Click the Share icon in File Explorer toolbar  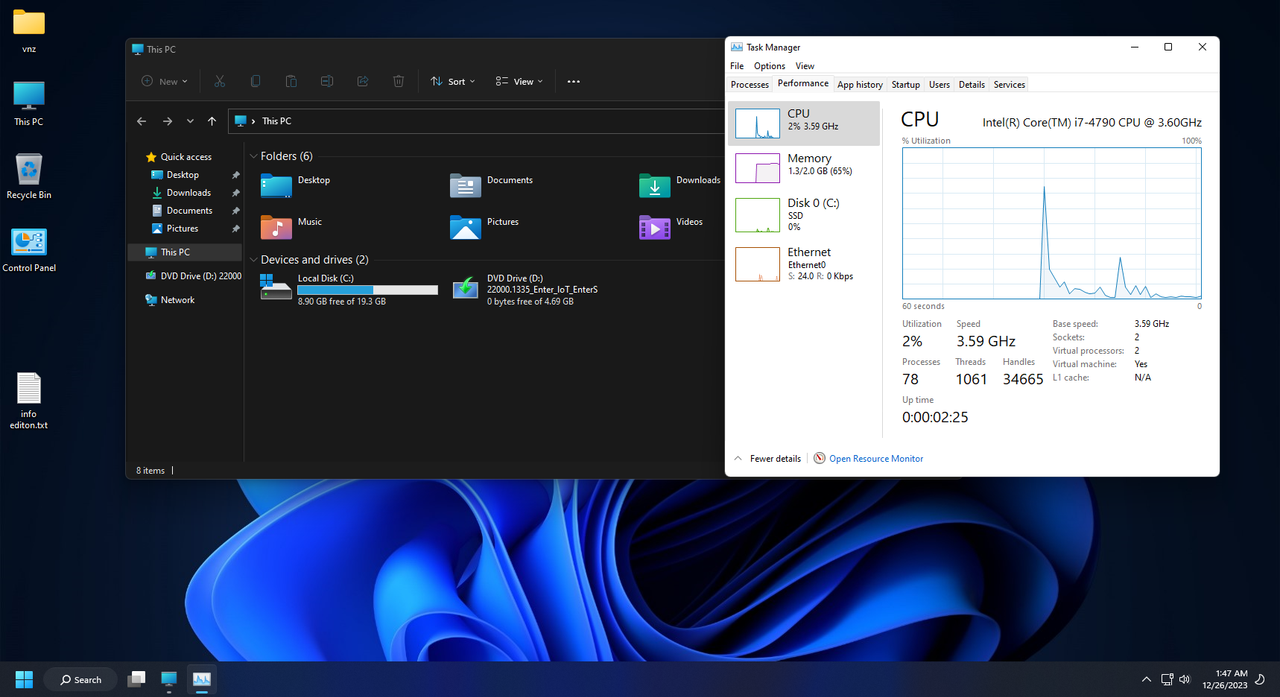coord(363,81)
